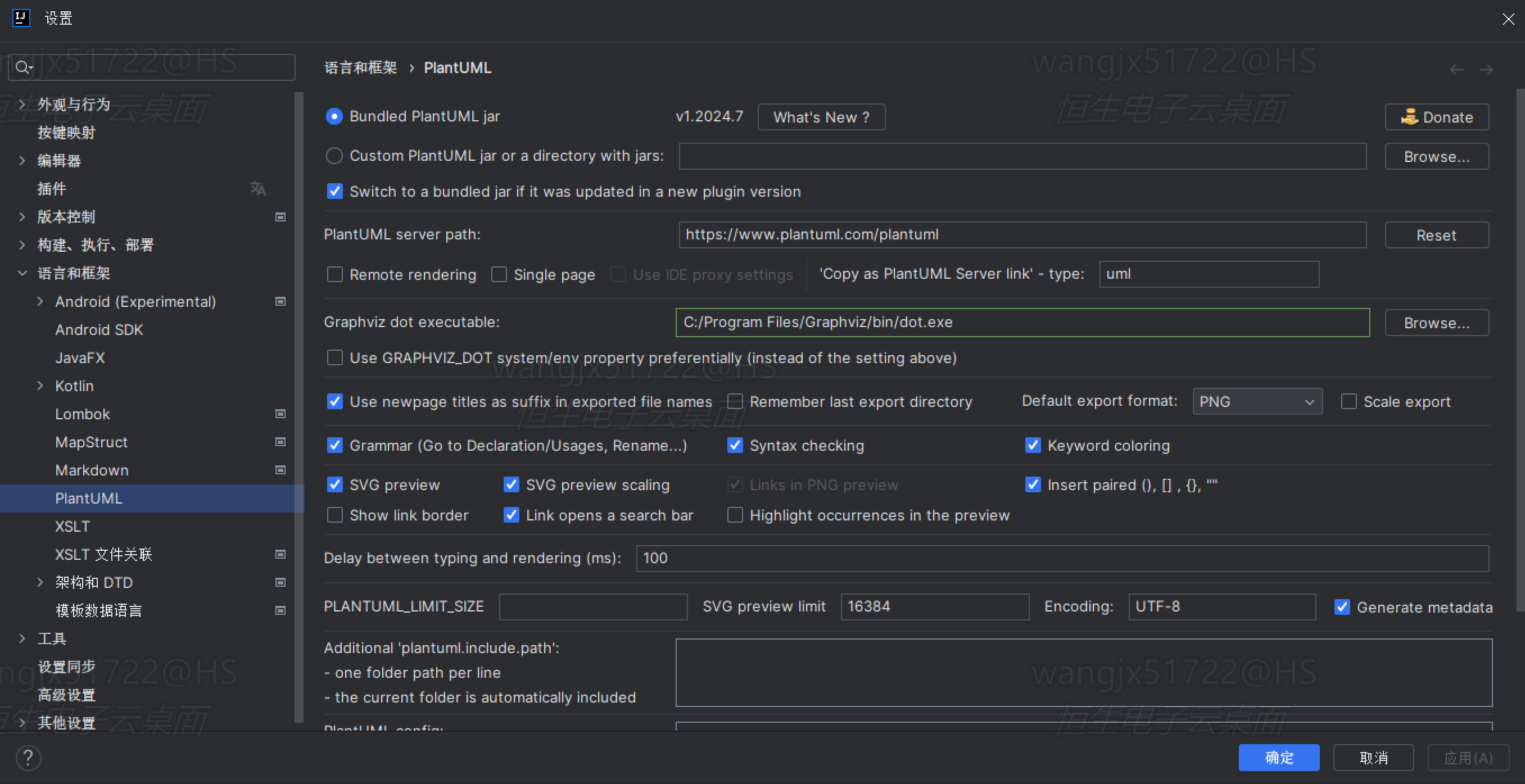Enable the Remote rendering checkbox
This screenshot has width=1525, height=784.
point(335,275)
